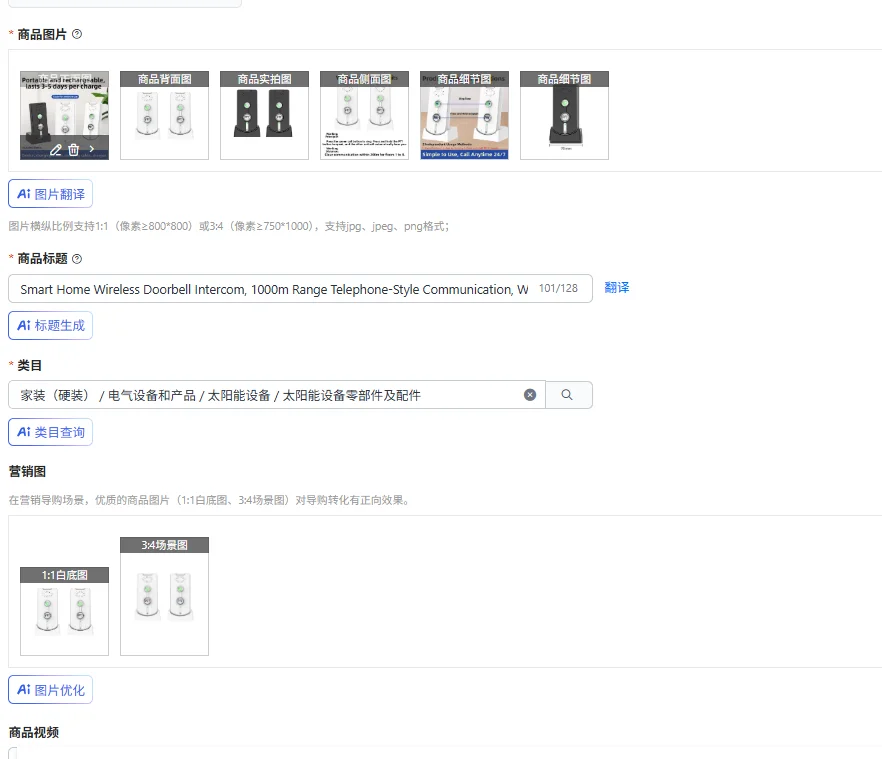
Task: Click the 类目 field label
Action: [x=29, y=366]
